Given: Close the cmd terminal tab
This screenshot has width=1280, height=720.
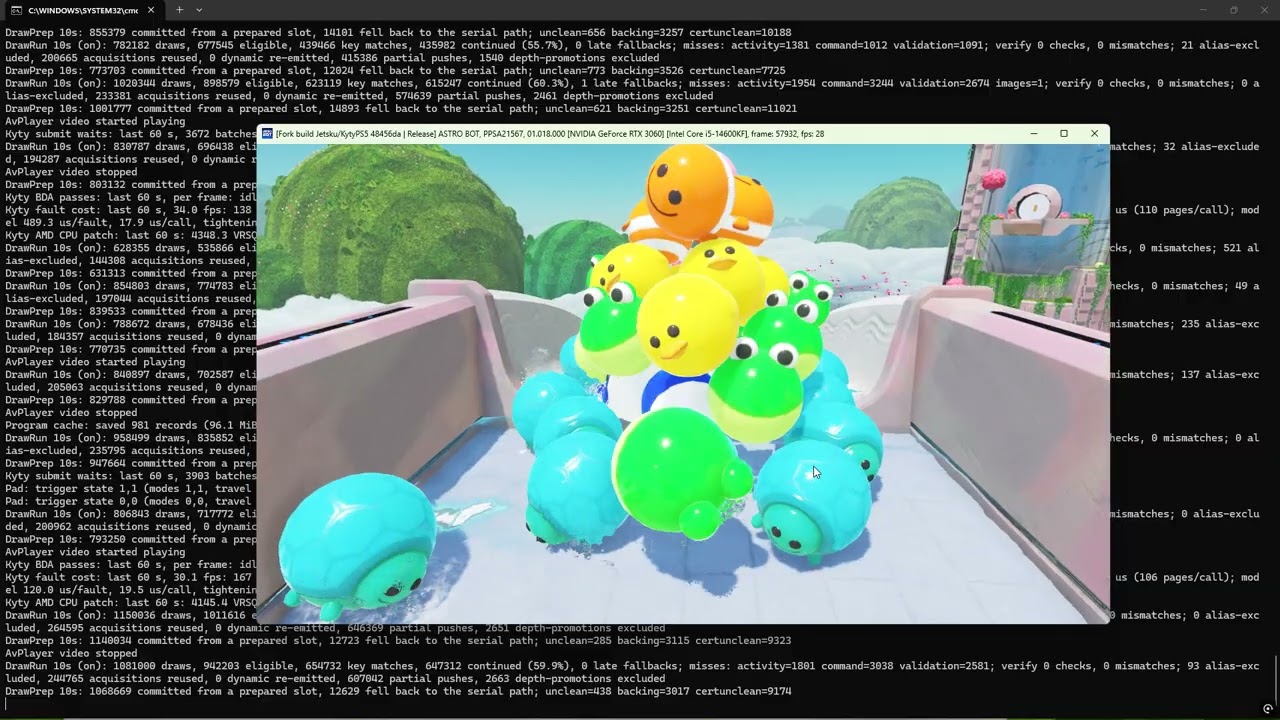Looking at the screenshot, I should pyautogui.click(x=151, y=10).
